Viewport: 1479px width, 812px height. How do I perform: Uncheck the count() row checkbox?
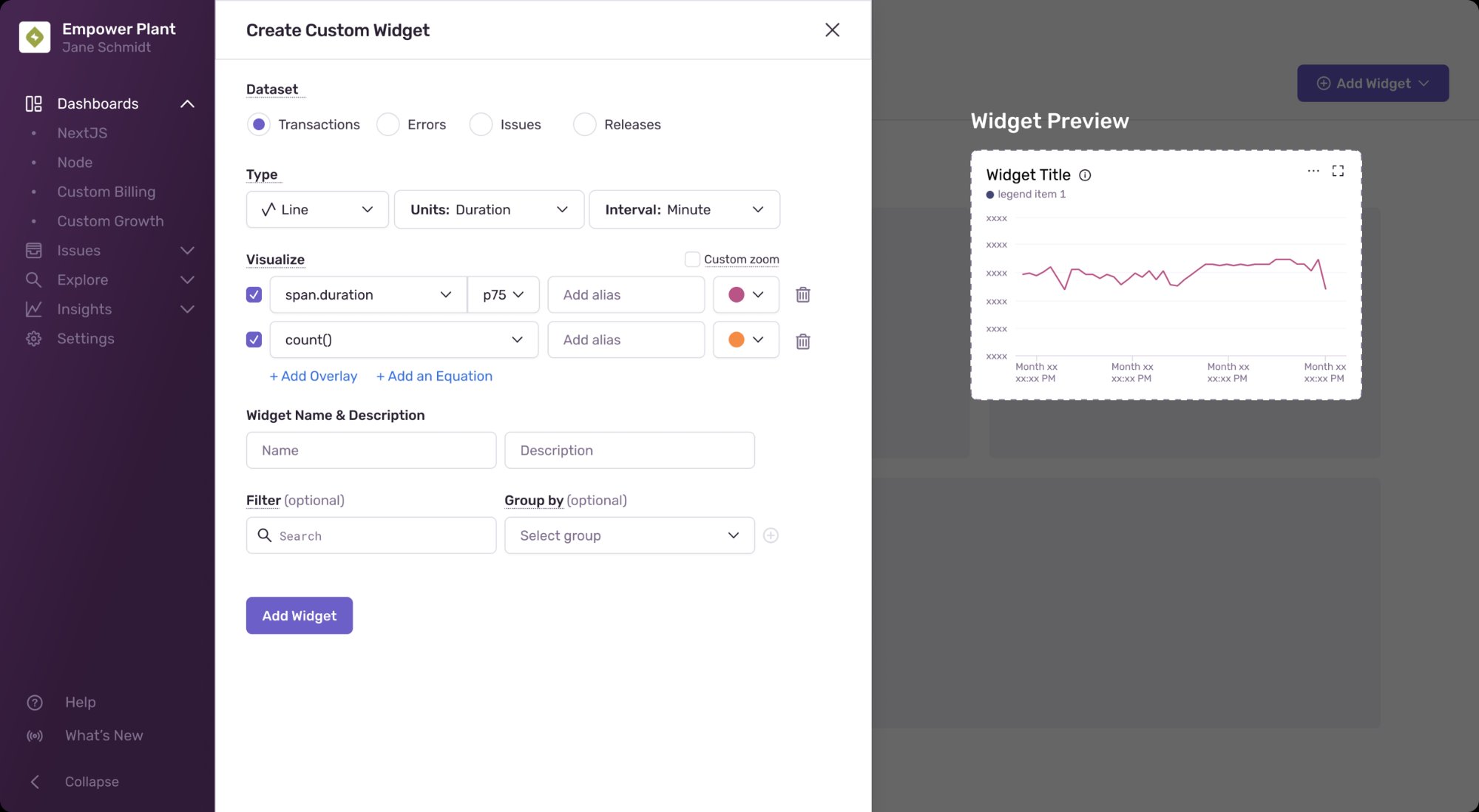(254, 339)
